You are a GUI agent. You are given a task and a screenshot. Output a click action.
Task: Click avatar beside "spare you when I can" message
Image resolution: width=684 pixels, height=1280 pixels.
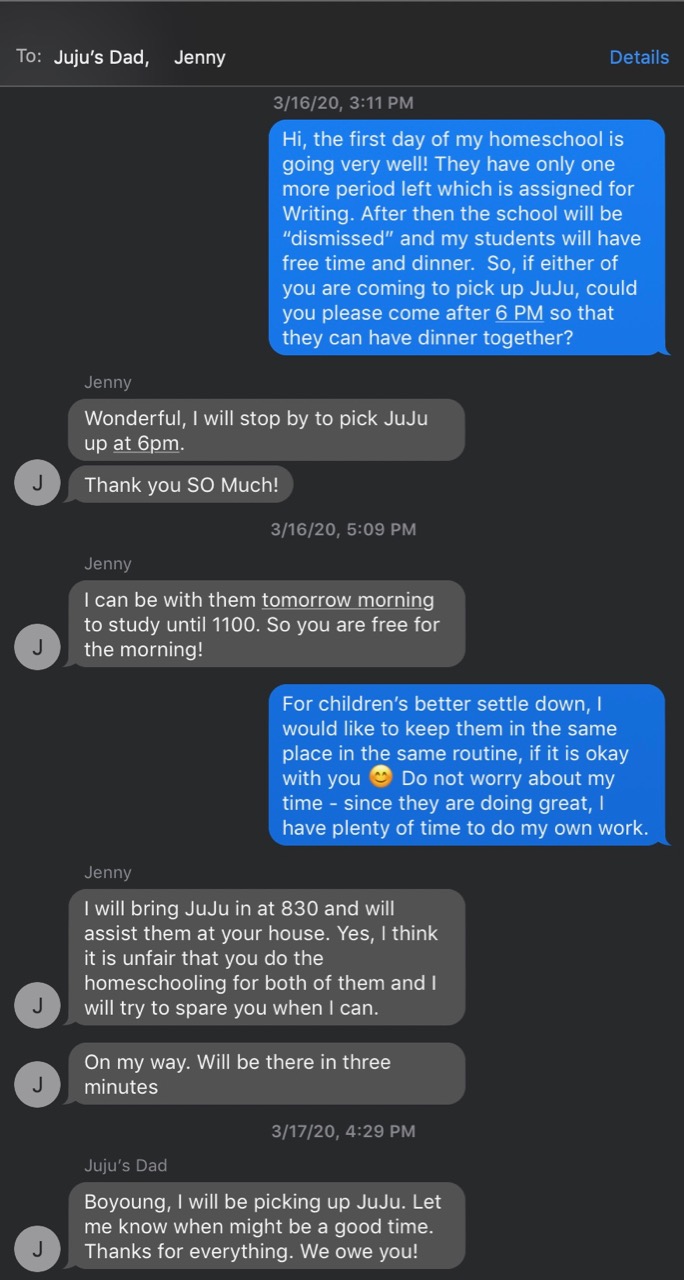(37, 1004)
